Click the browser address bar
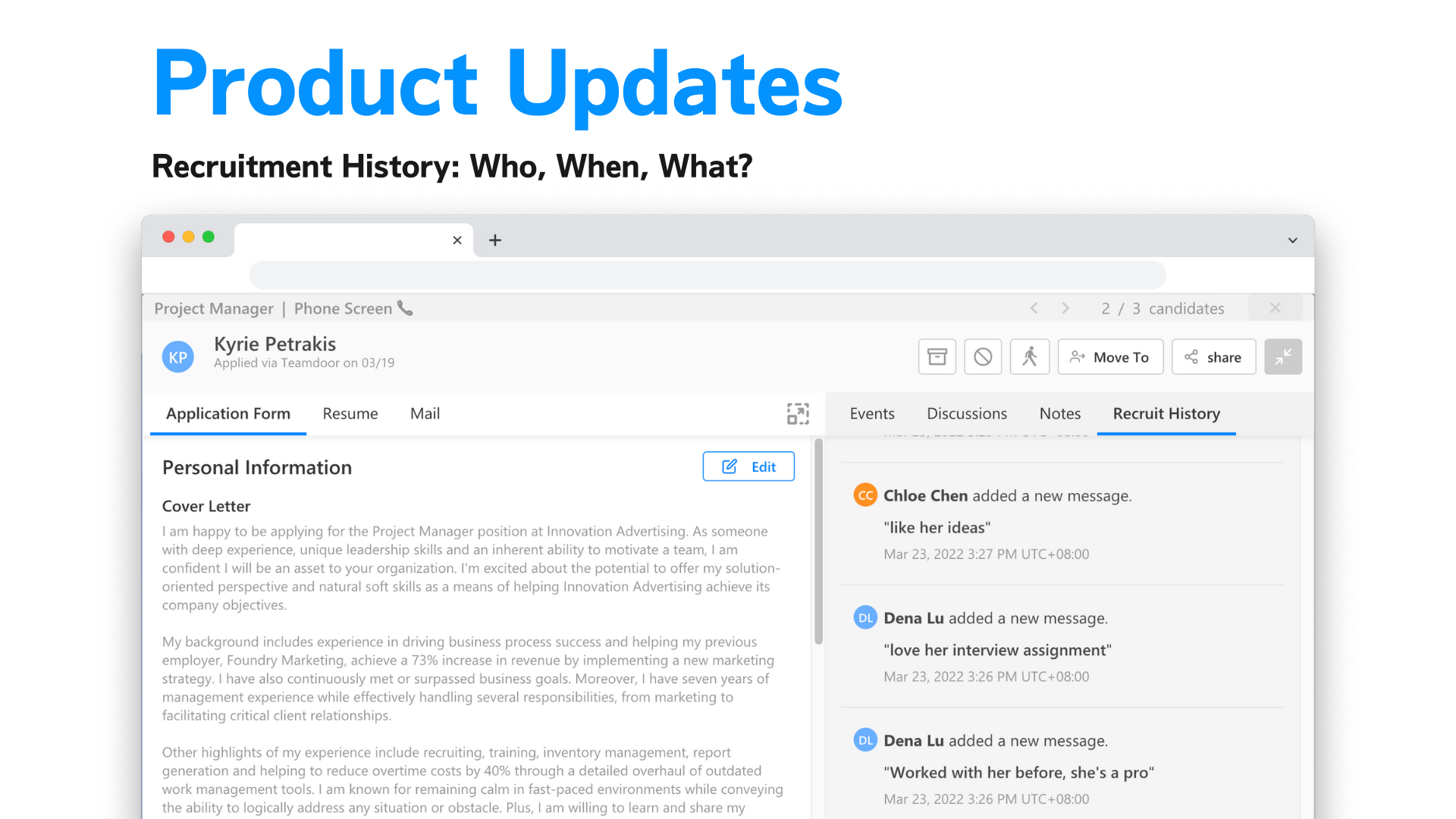The image size is (1456, 819). tap(707, 275)
